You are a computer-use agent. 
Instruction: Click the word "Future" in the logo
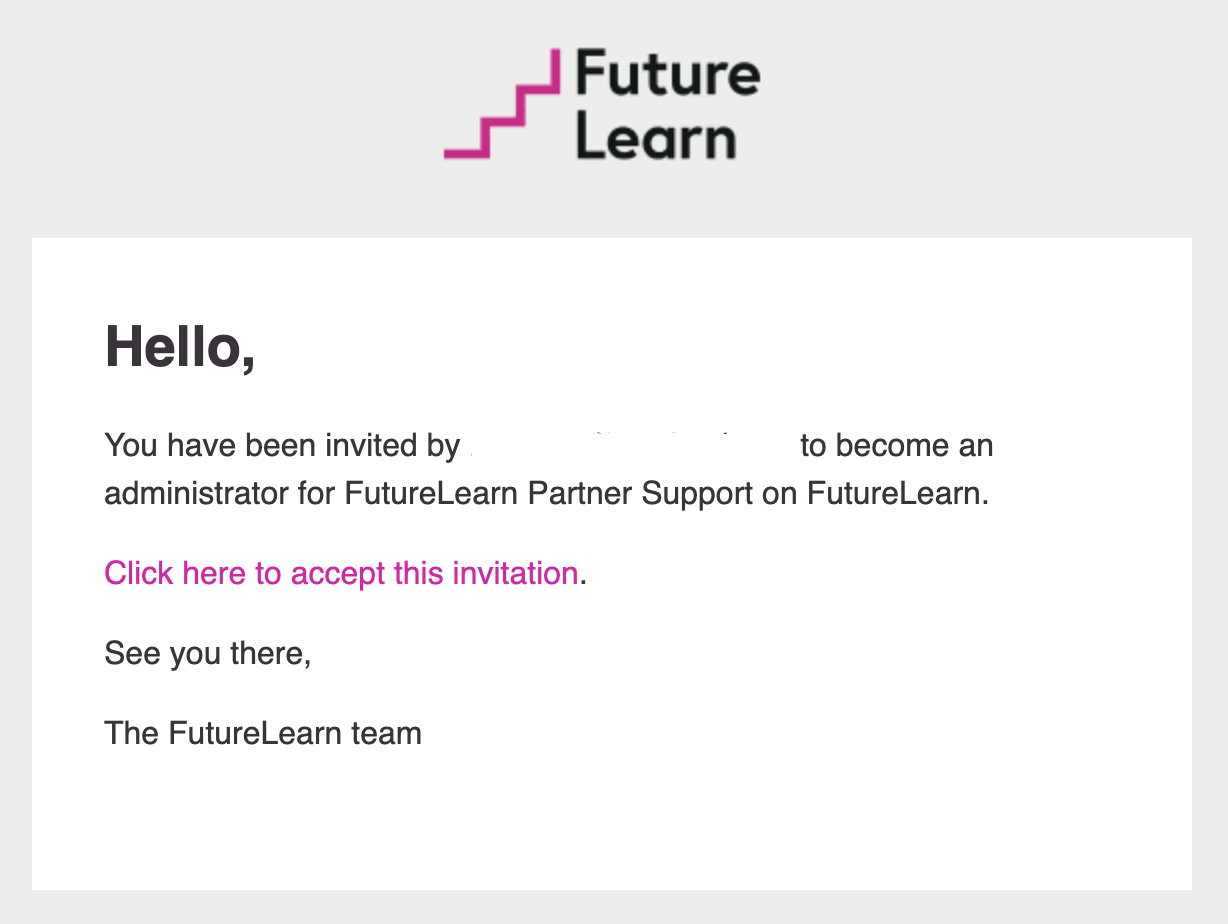667,74
